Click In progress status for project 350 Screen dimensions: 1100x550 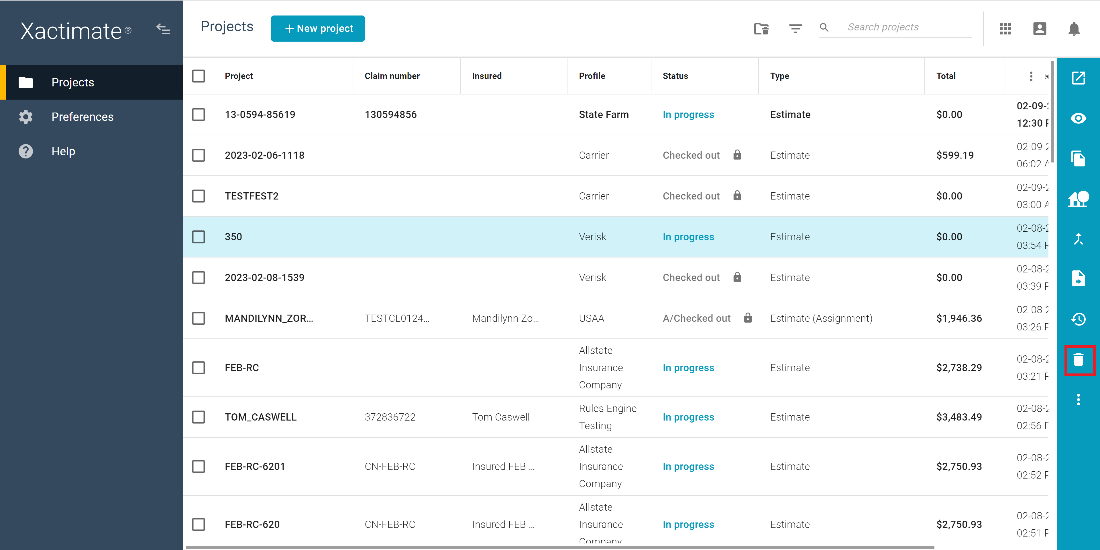[688, 236]
